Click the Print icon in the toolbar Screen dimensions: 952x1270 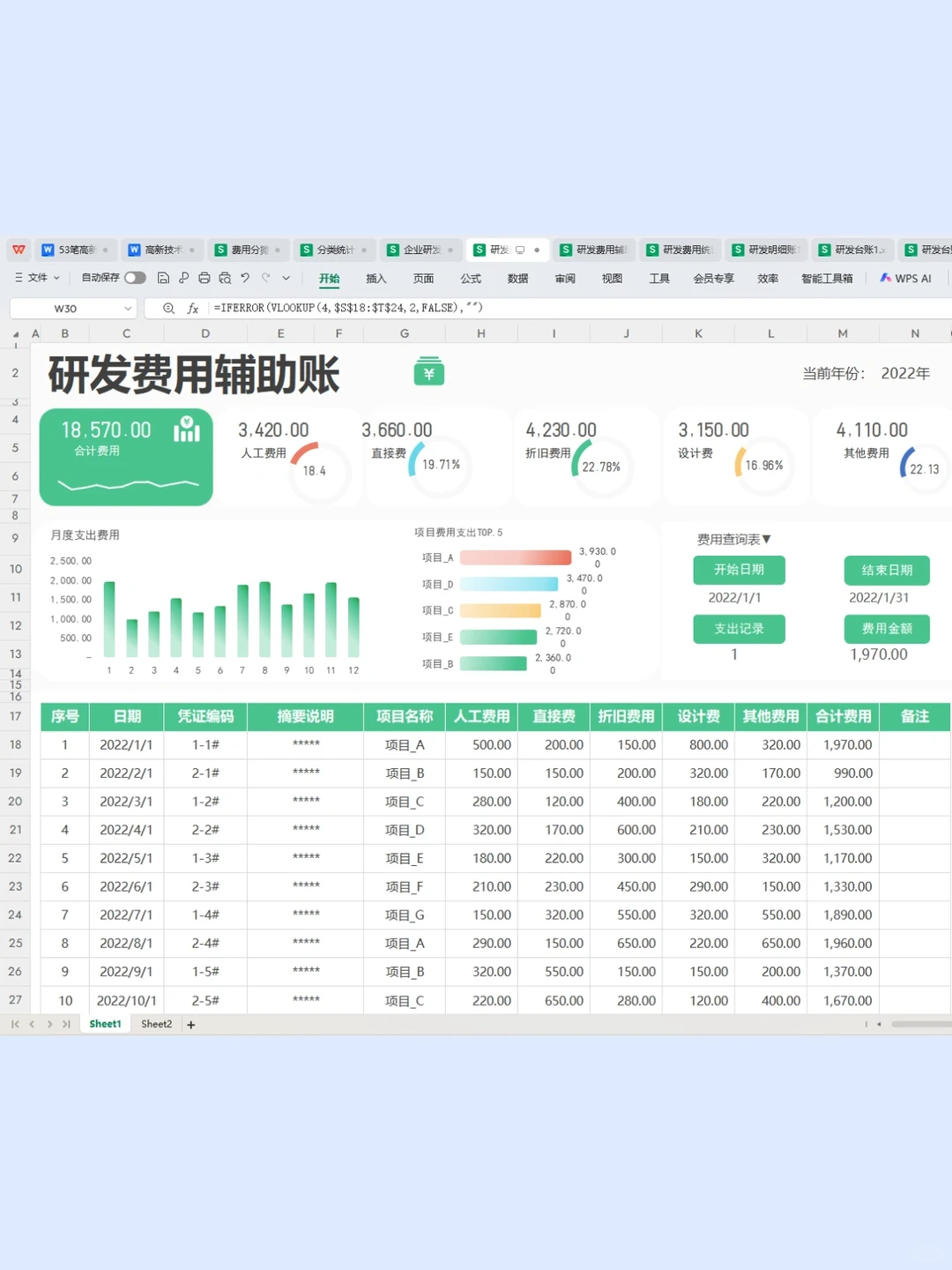click(x=204, y=278)
